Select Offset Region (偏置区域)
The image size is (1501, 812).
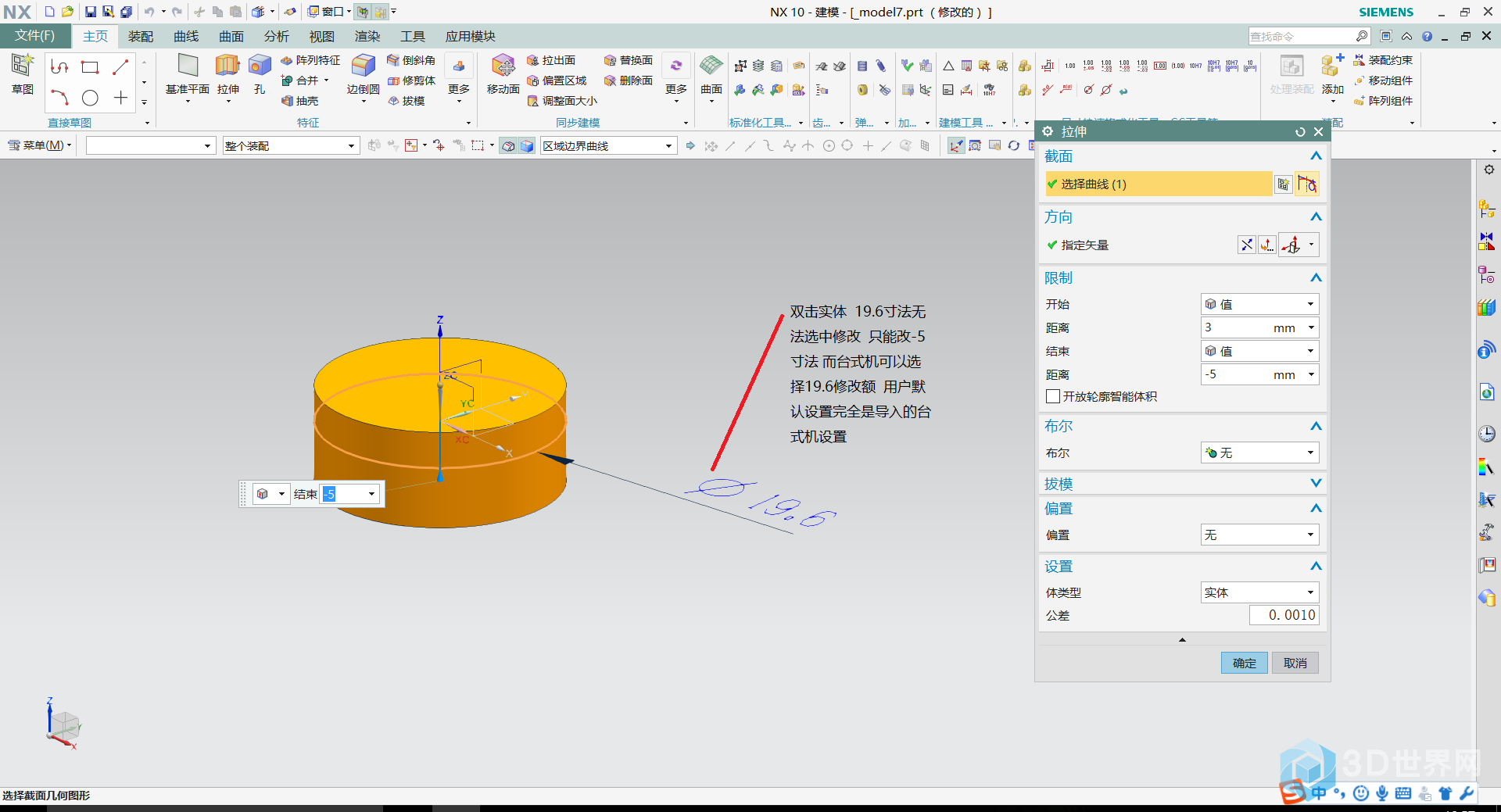coord(557,80)
